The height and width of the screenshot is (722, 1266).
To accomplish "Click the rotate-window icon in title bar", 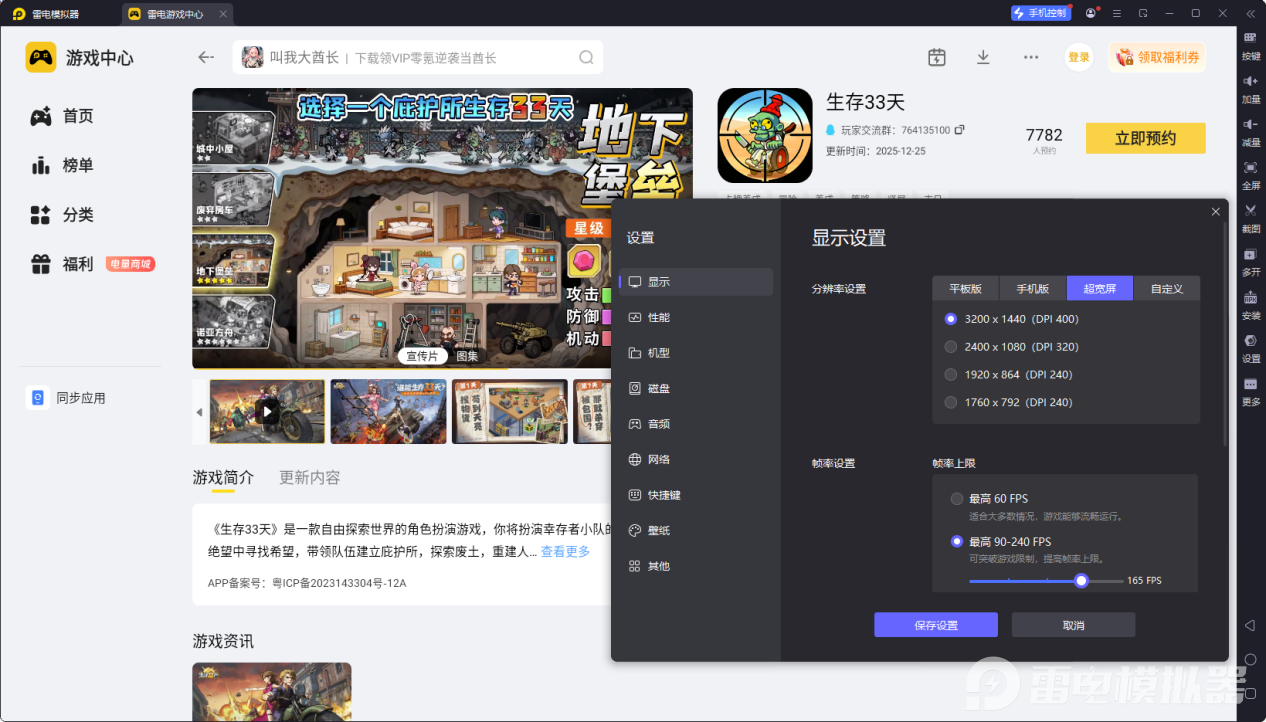I will click(x=1143, y=13).
